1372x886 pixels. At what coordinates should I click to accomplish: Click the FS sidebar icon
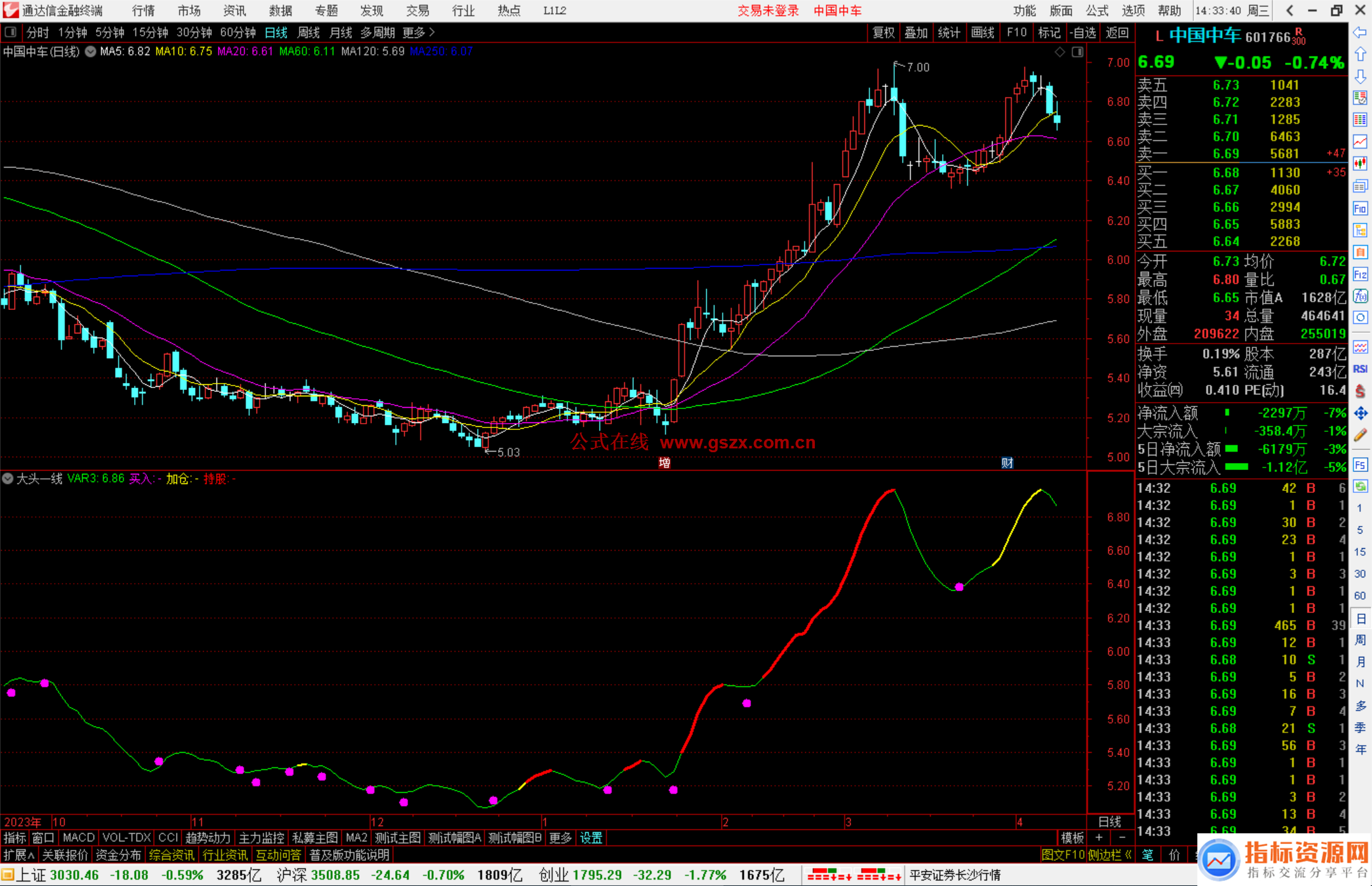(1360, 465)
